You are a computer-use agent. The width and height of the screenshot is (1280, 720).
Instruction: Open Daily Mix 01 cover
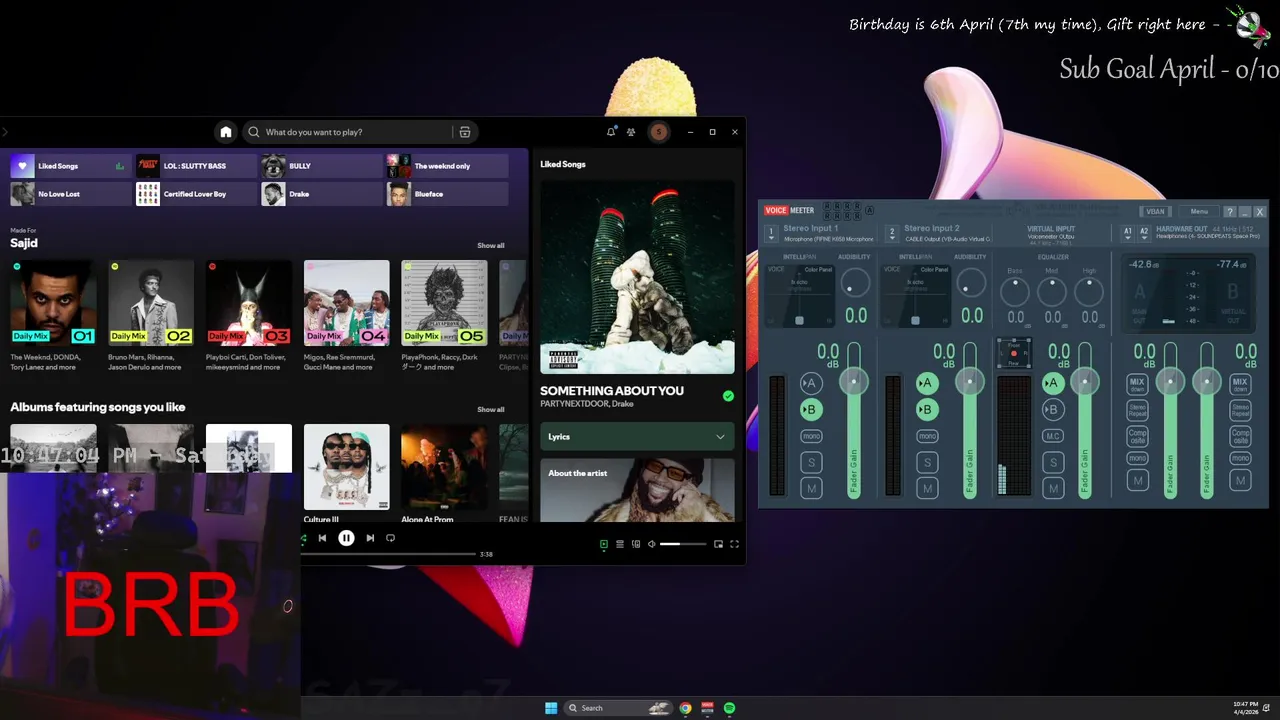pos(53,303)
